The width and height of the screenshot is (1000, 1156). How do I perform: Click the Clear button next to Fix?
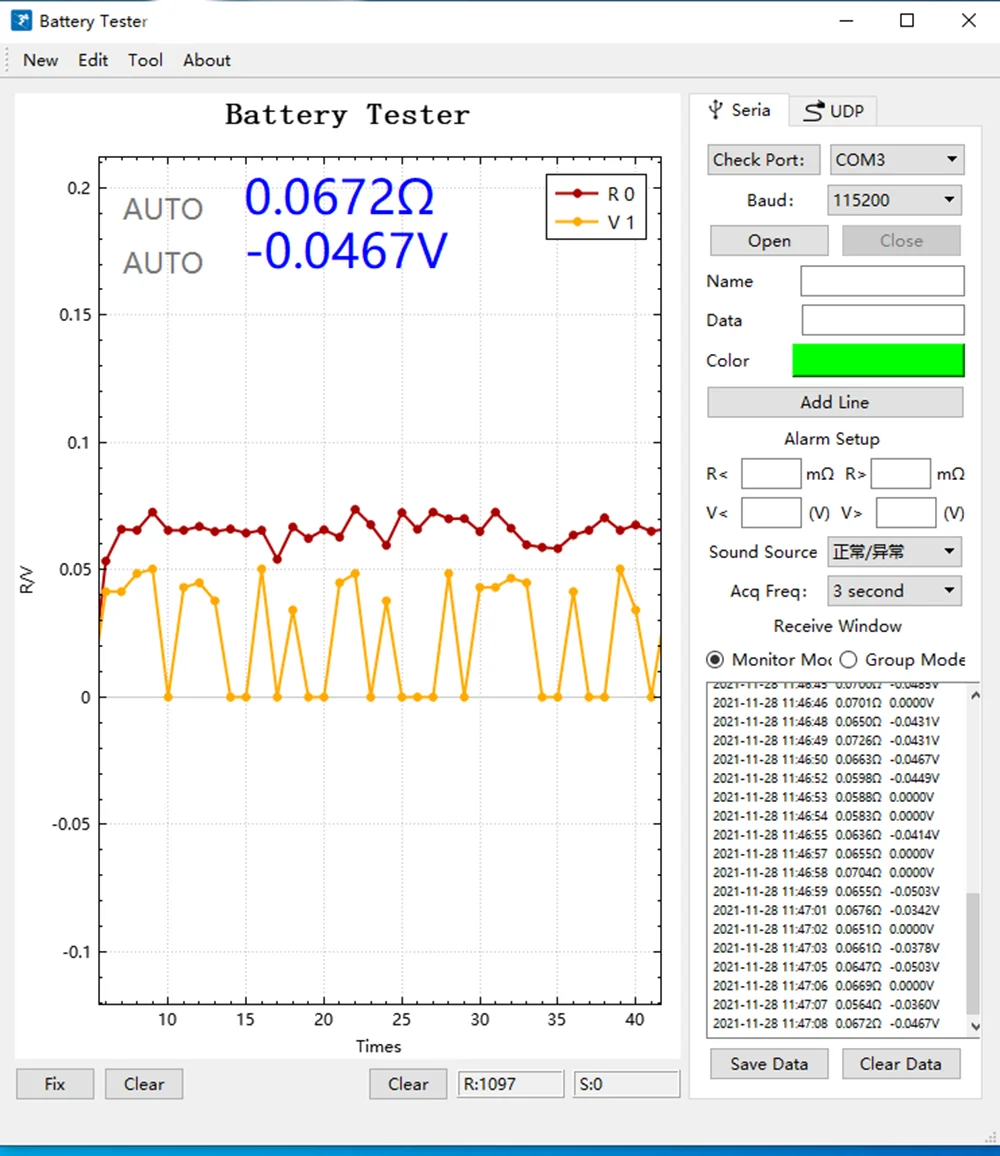(x=144, y=1084)
